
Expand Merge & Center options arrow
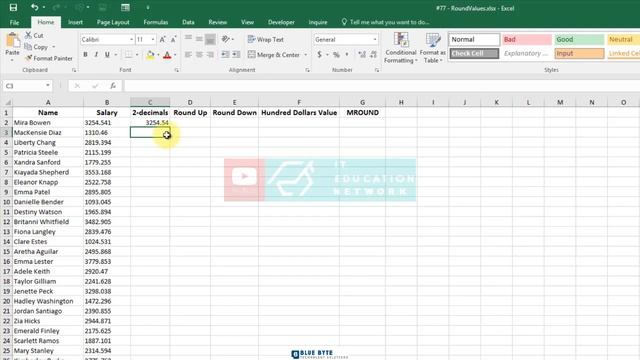click(x=306, y=55)
